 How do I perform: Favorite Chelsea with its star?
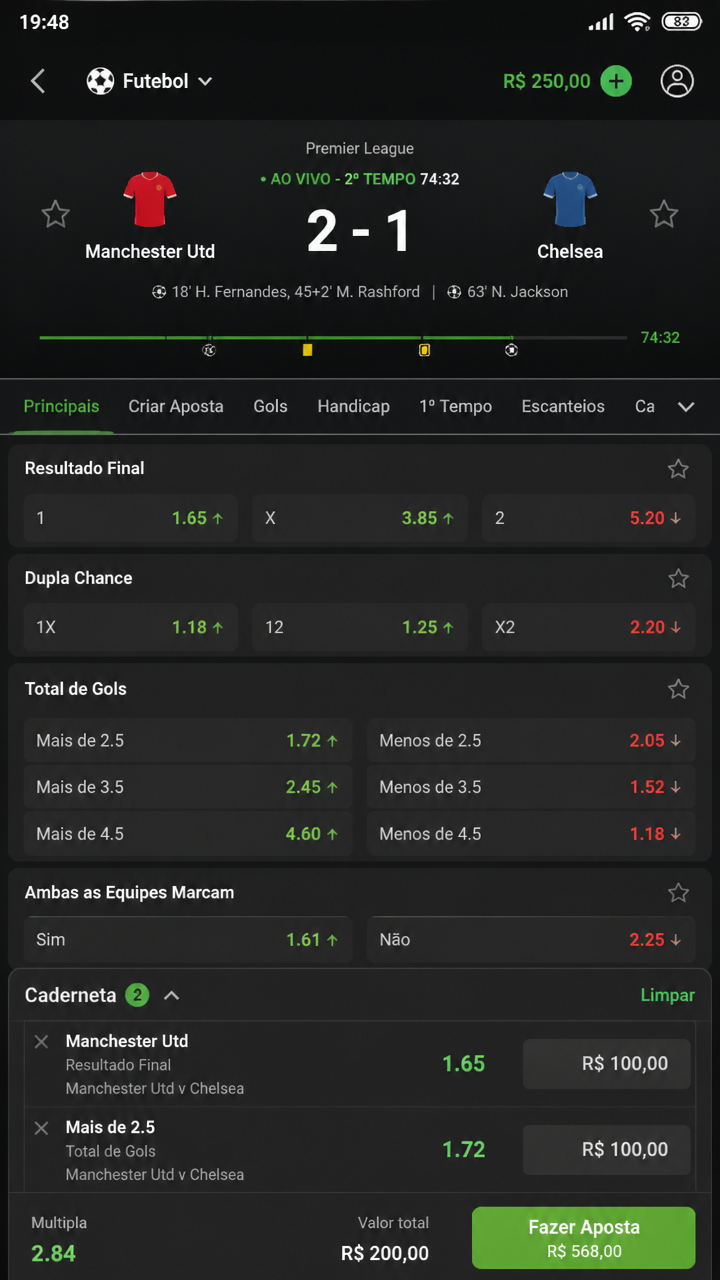[x=664, y=213]
